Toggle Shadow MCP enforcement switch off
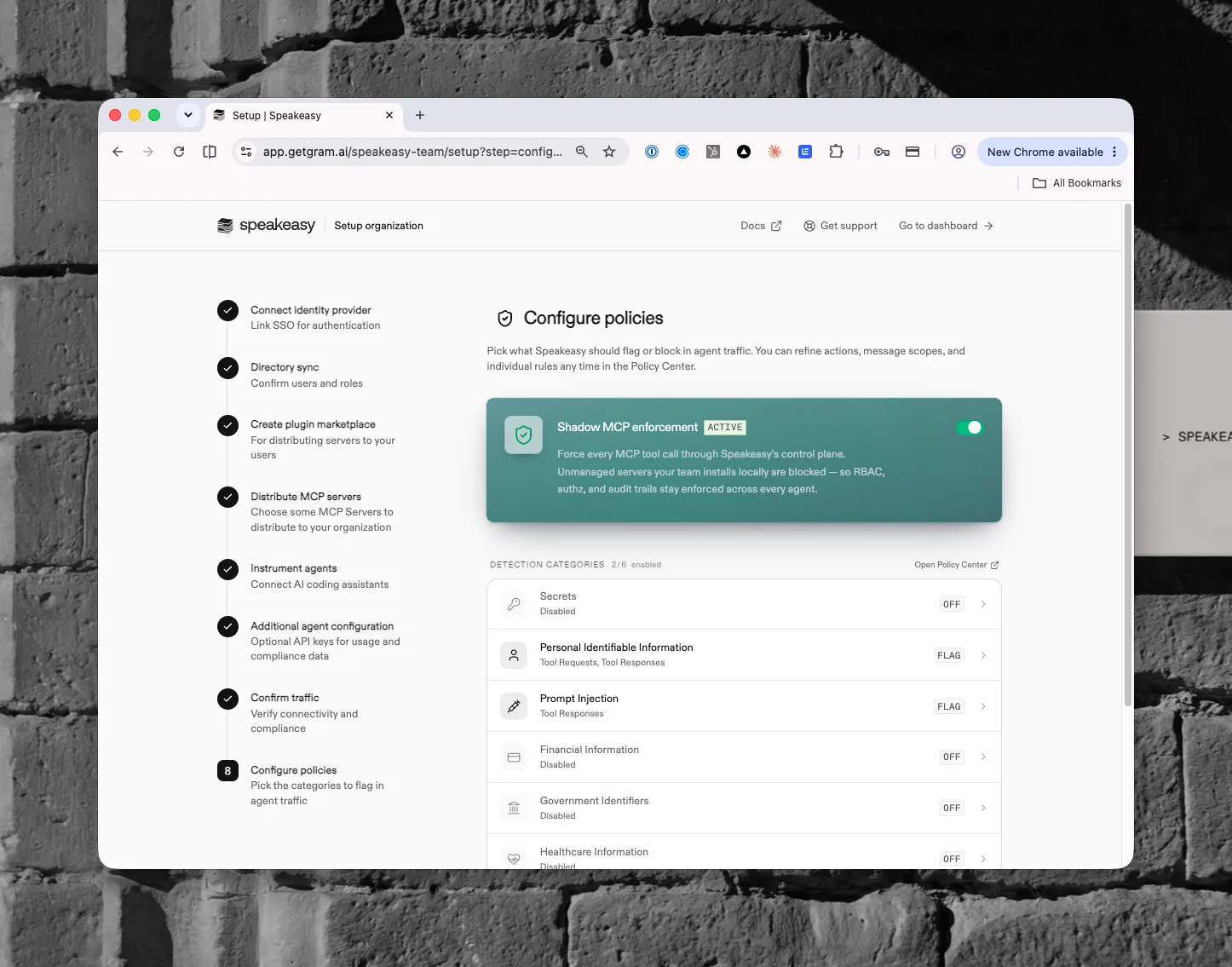Screen dimensions: 1232x967 point(970,428)
